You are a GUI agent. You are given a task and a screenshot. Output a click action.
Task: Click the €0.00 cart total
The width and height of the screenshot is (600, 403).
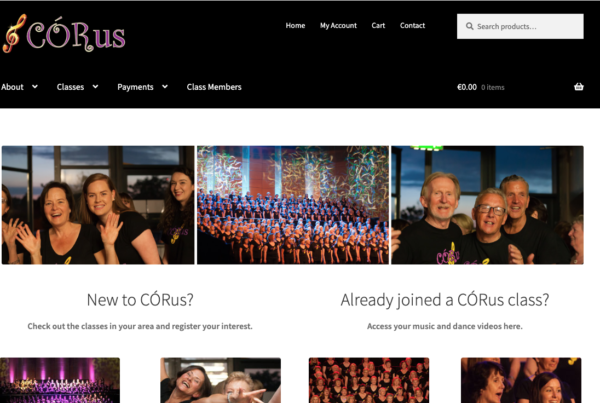pos(467,87)
